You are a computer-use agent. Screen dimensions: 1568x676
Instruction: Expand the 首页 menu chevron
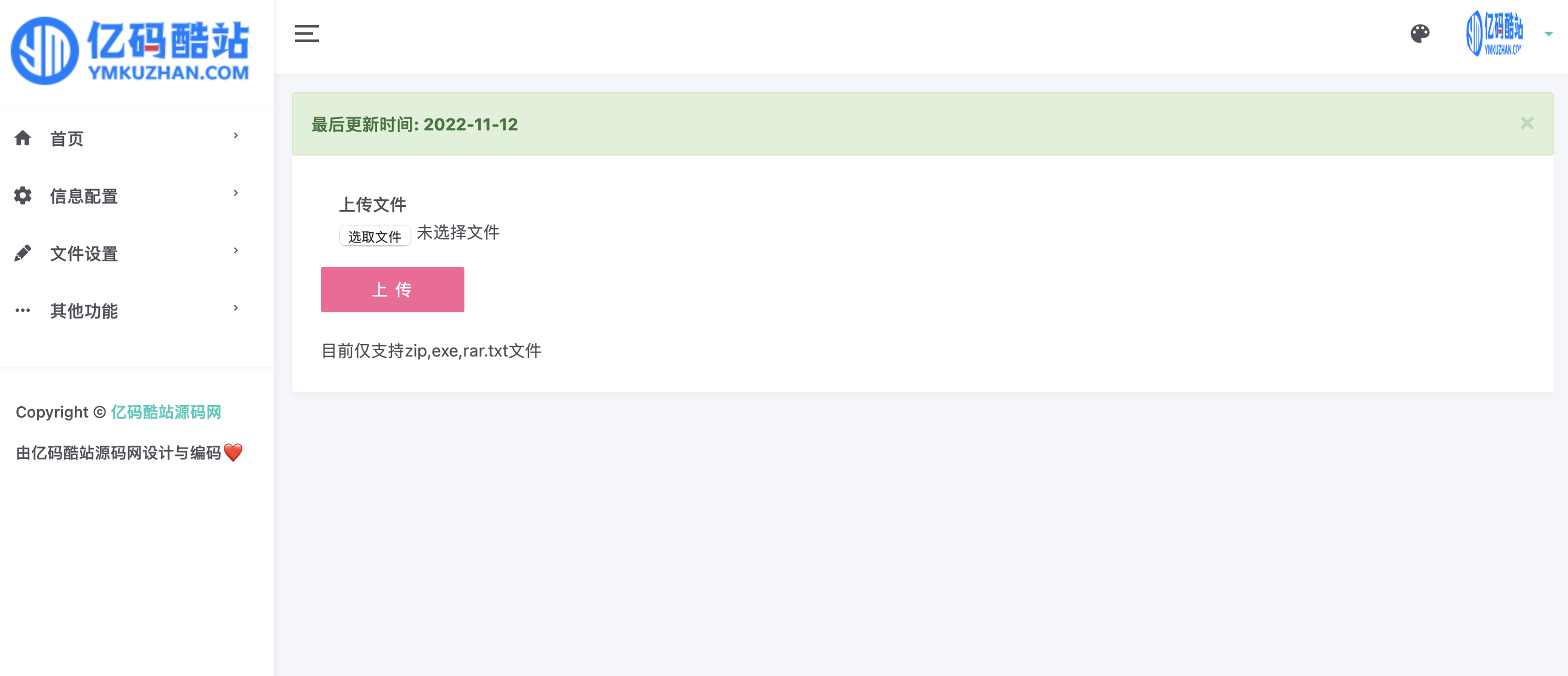[236, 136]
